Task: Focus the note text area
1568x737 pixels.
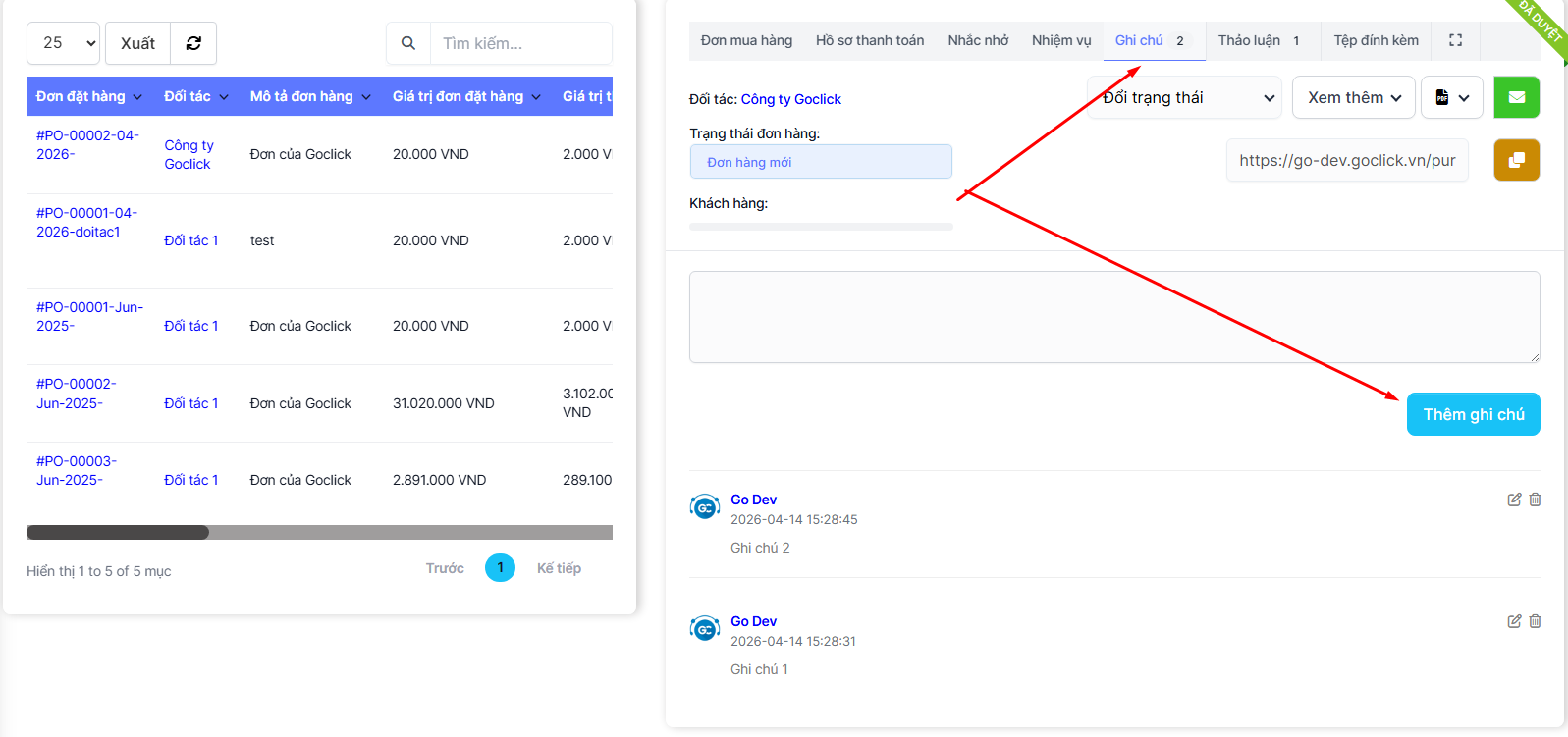Action: [1113, 316]
